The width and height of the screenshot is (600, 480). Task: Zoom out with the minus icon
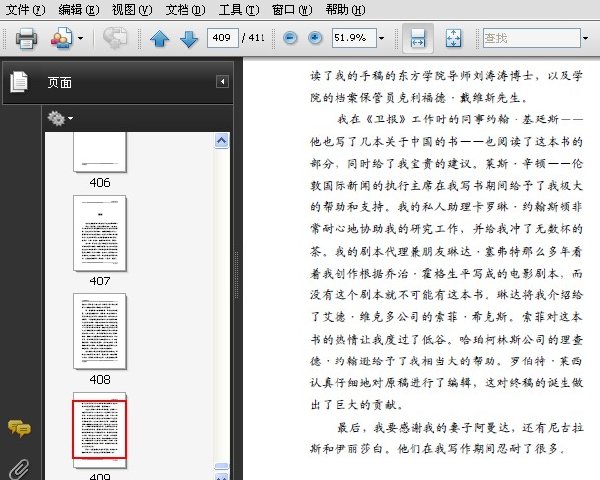click(290, 38)
